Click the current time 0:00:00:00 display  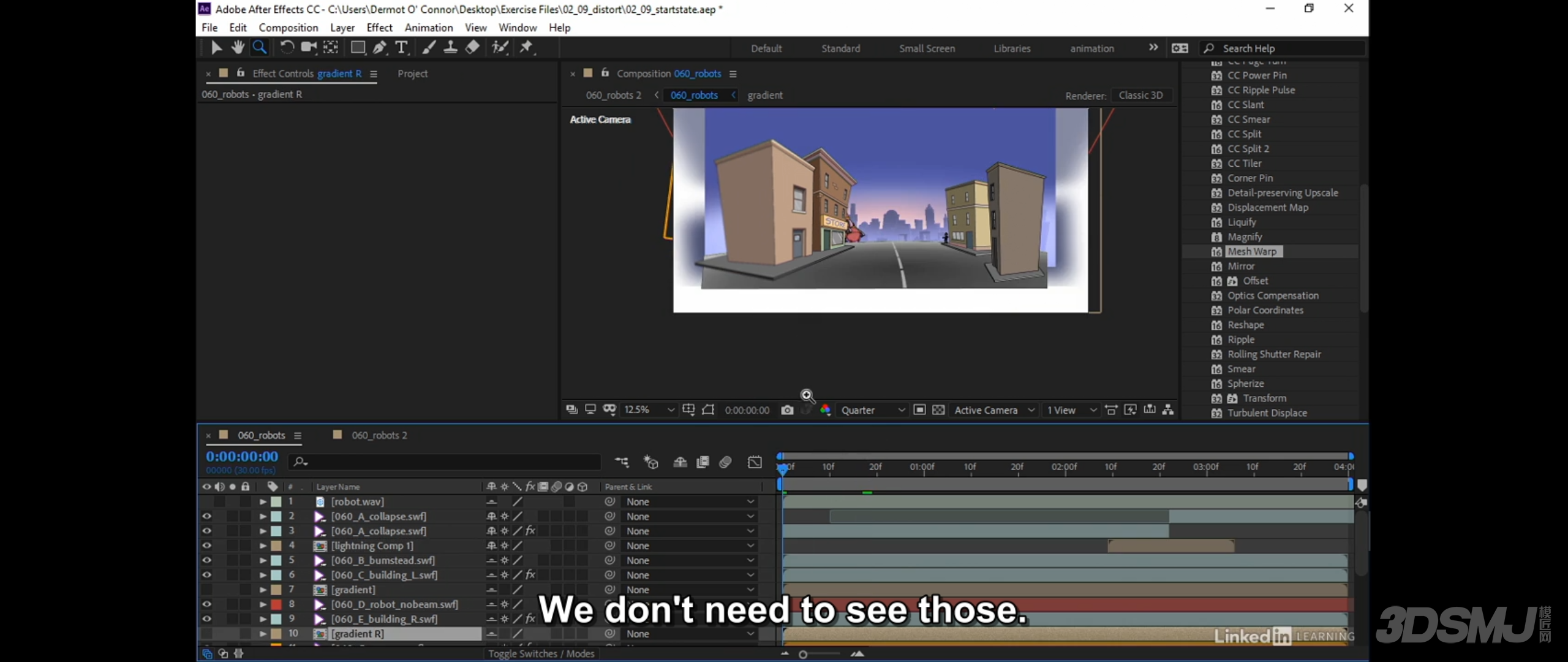tap(242, 457)
